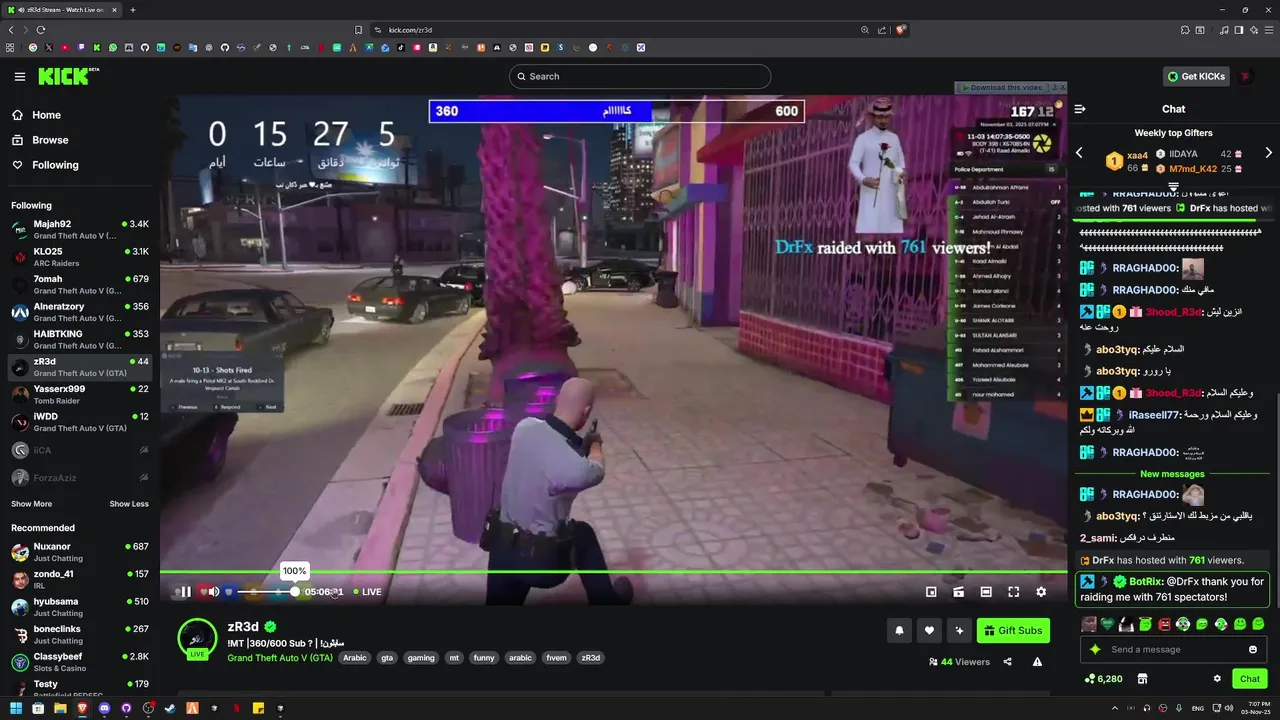Image resolution: width=1280 pixels, height=720 pixels.
Task: Close the Download this video overlay
Action: 1062,88
